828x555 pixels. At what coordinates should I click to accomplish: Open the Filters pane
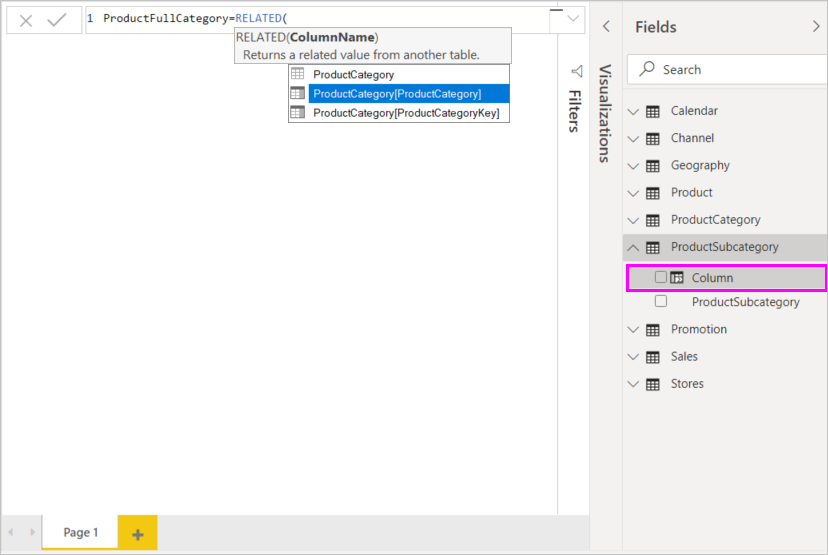[575, 111]
